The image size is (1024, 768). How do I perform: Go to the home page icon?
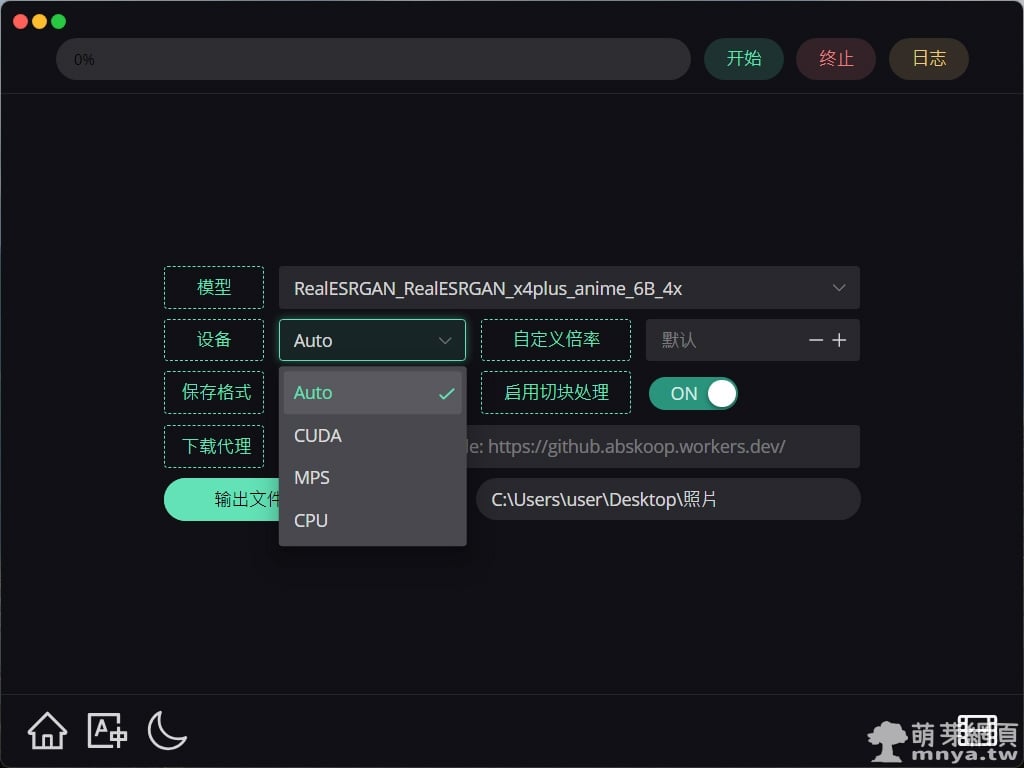click(47, 731)
